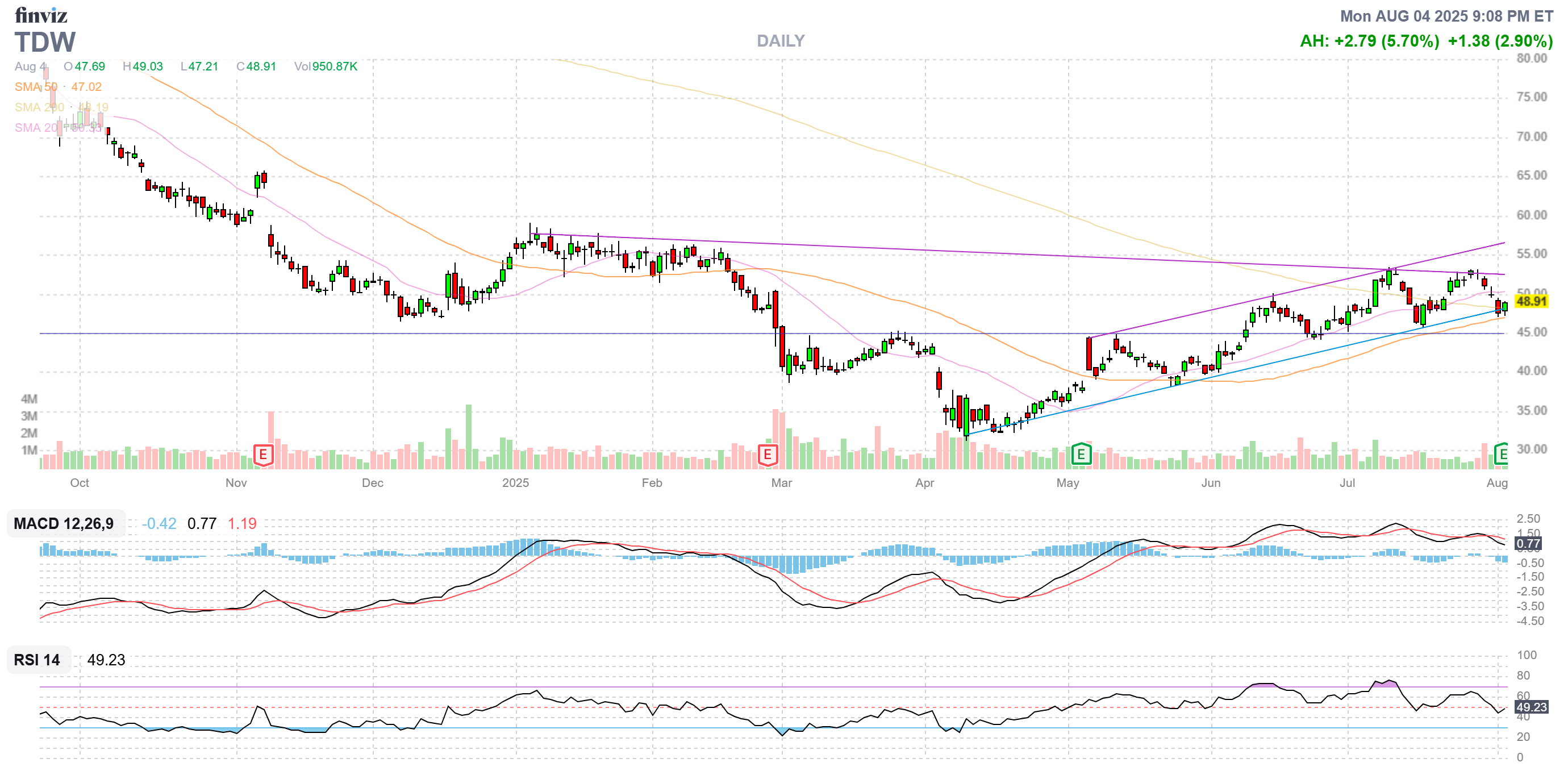Click the TDW ticker symbol
This screenshot has height=775, width=1568.
coord(45,42)
